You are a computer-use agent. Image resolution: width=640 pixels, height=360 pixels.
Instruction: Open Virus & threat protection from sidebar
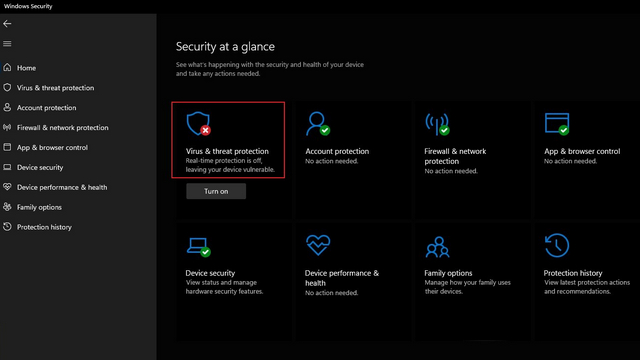[x=56, y=88]
